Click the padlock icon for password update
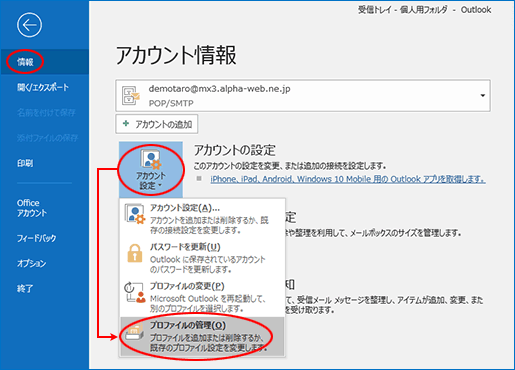 coord(135,253)
